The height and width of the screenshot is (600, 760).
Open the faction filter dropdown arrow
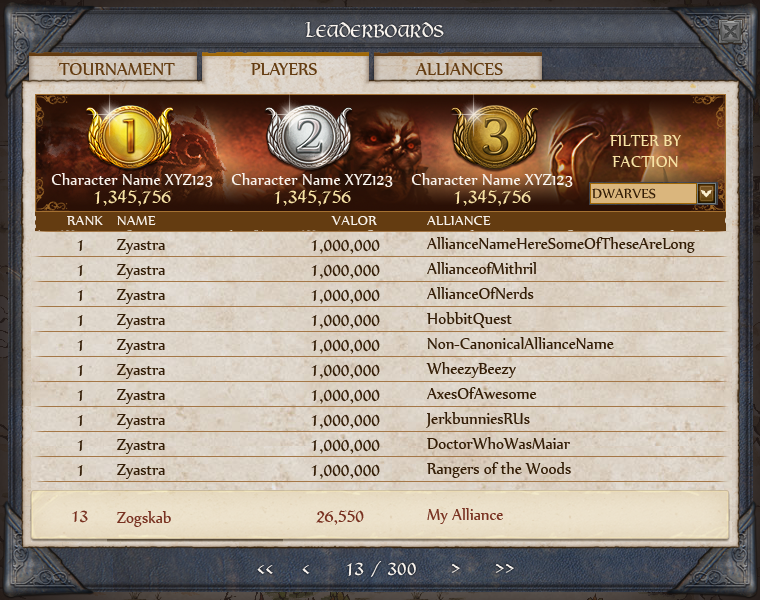(706, 193)
